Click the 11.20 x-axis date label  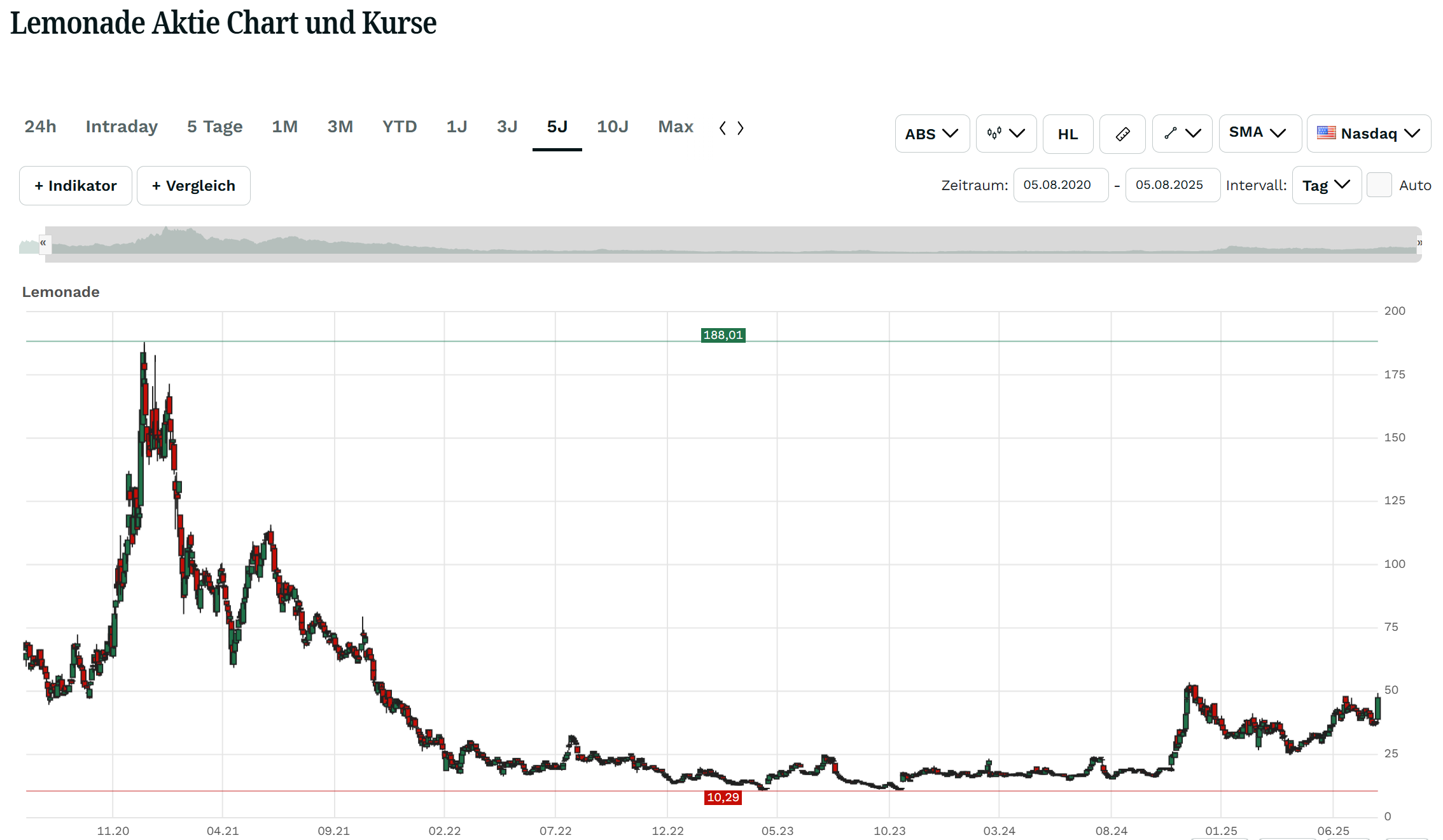113,831
